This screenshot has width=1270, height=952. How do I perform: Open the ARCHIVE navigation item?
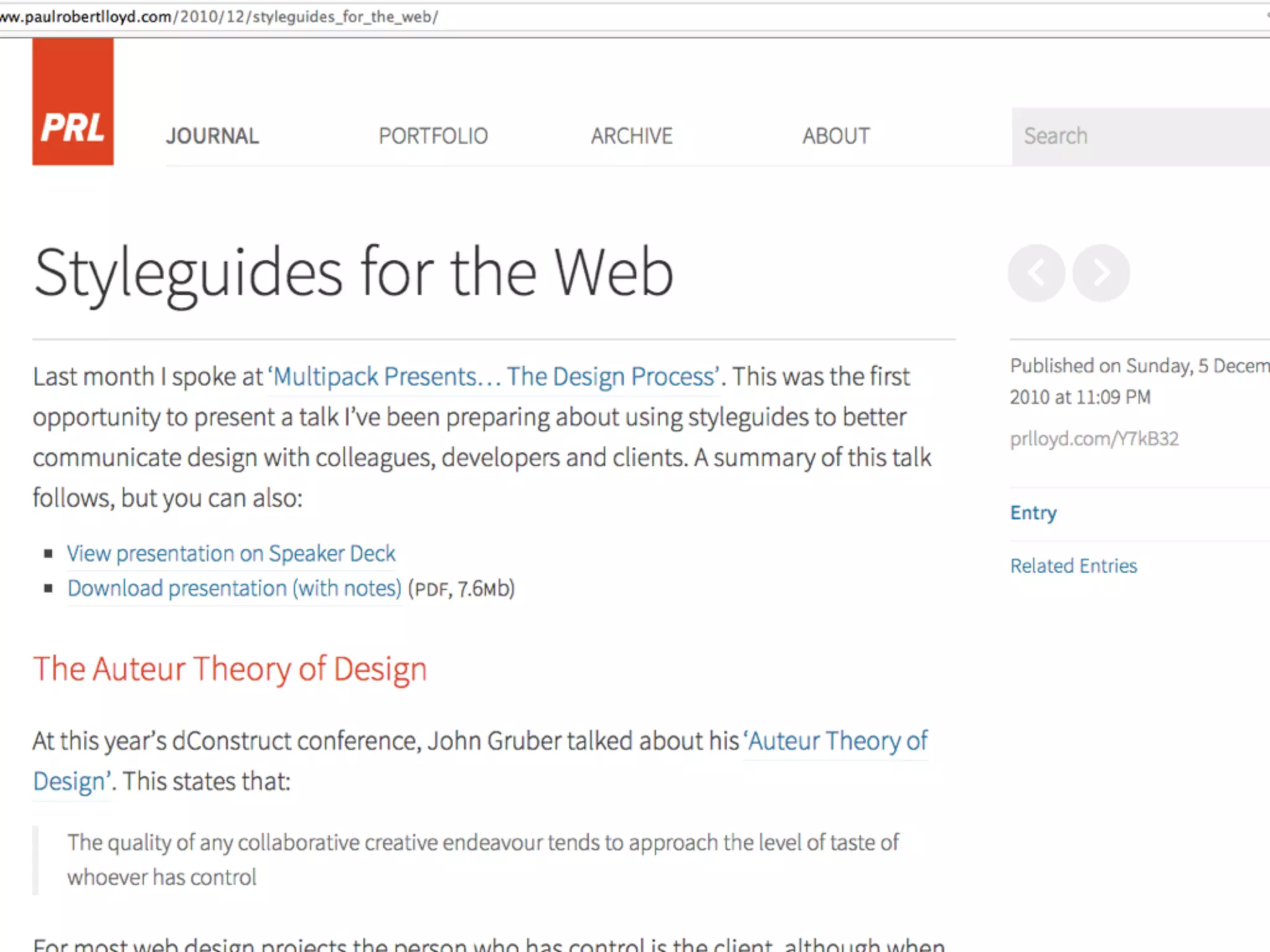(631, 136)
